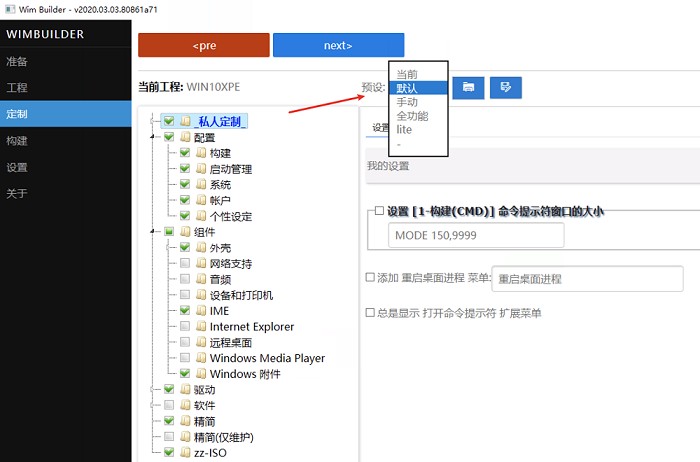Viewport: 700px width, 462px height.
Task: Select the 定制 sidebar item
Action: 66,114
